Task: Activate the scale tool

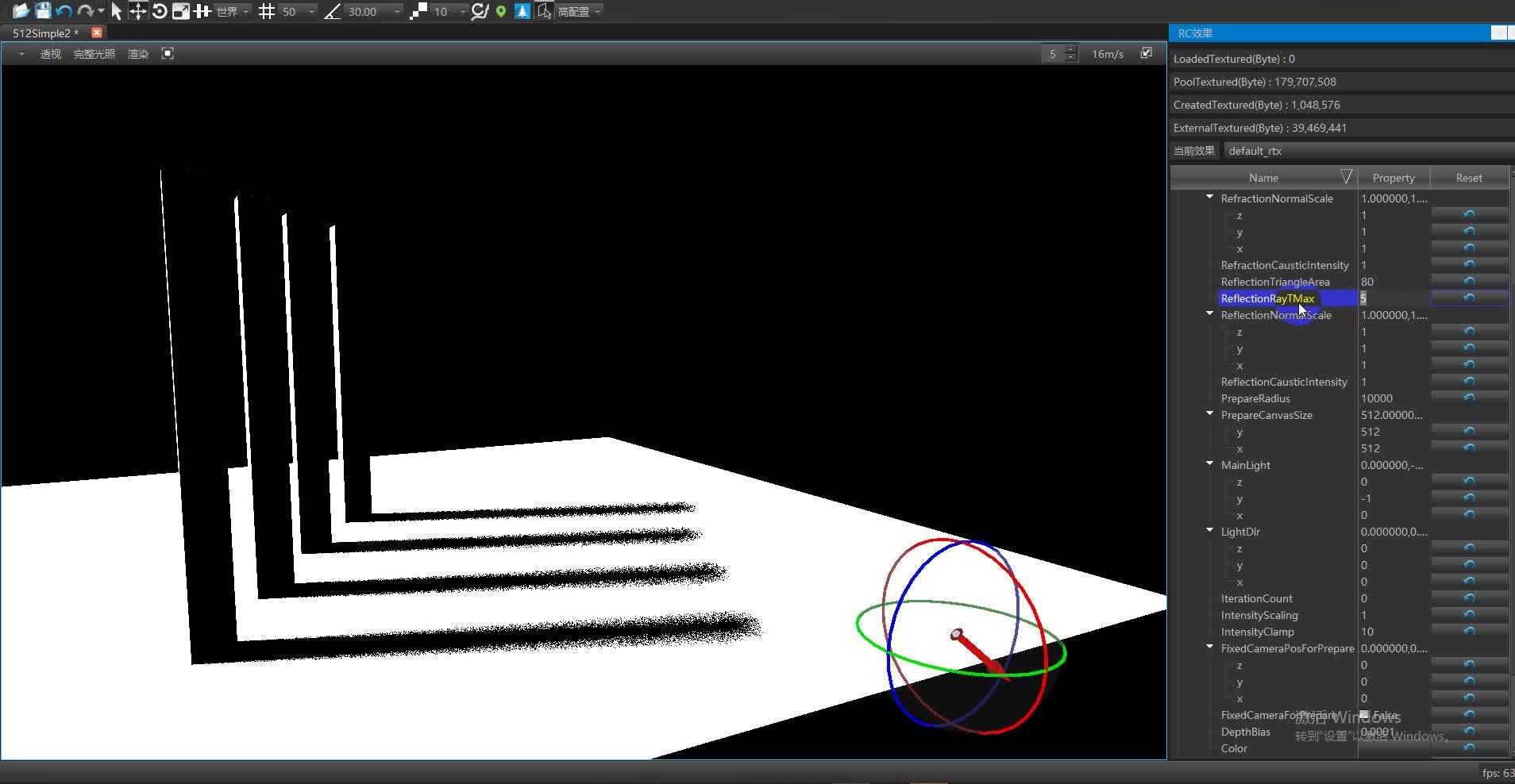Action: [180, 11]
